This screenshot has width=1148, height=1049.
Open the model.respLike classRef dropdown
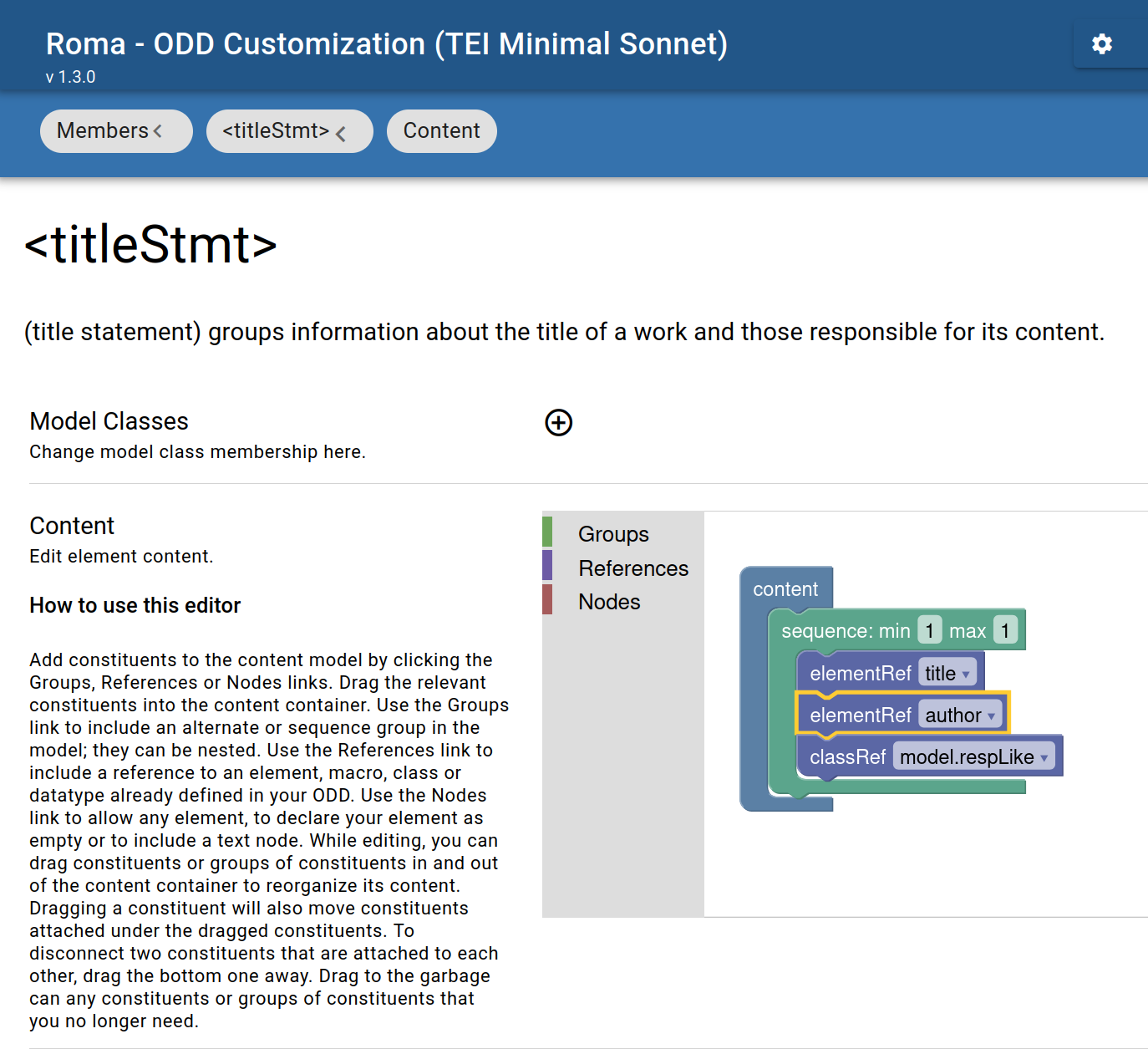(x=973, y=756)
